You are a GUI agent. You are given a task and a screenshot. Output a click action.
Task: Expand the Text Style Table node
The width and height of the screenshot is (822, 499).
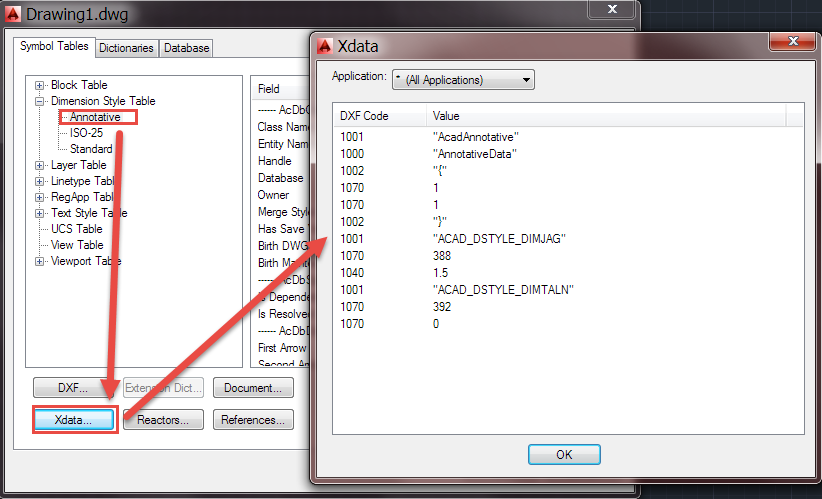pos(39,213)
